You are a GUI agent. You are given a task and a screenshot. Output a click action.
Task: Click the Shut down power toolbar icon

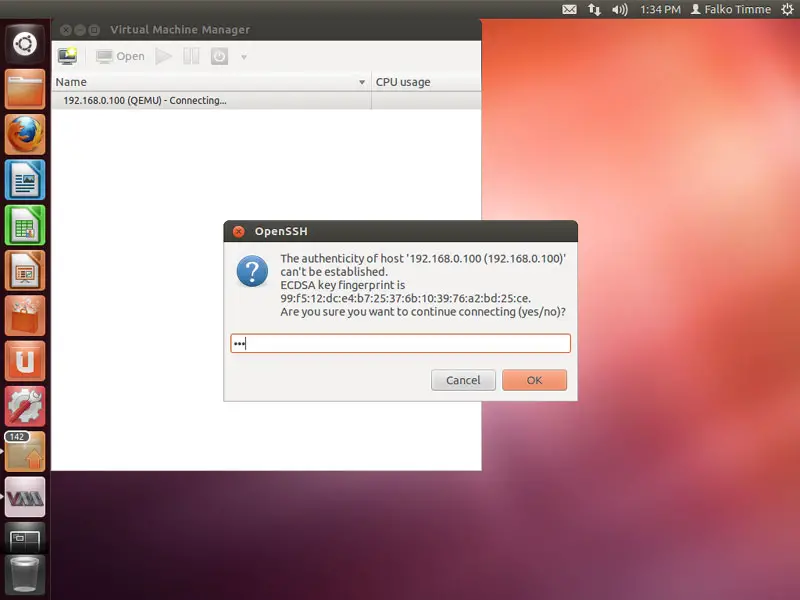[219, 56]
